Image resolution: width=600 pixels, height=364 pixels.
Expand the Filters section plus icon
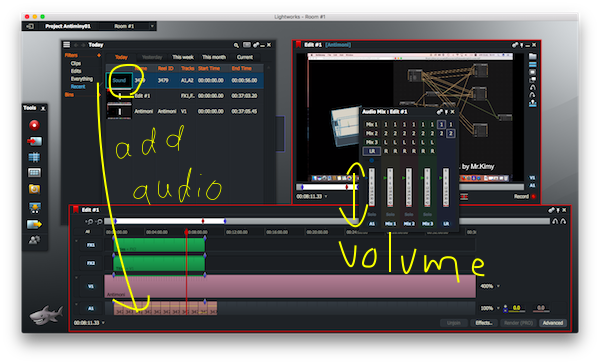point(99,55)
